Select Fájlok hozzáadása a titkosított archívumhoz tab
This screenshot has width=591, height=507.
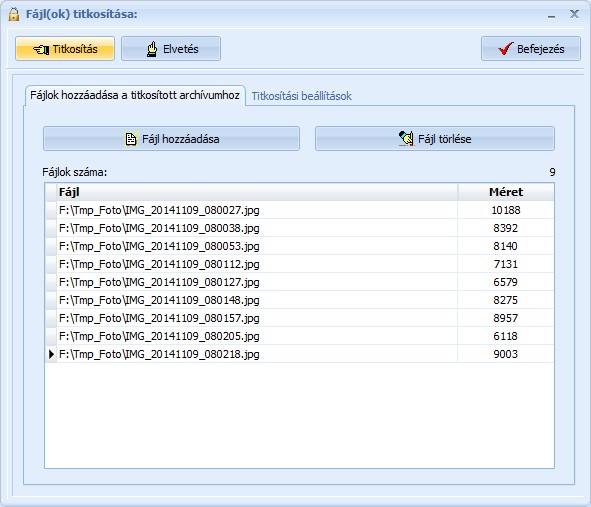(x=135, y=95)
